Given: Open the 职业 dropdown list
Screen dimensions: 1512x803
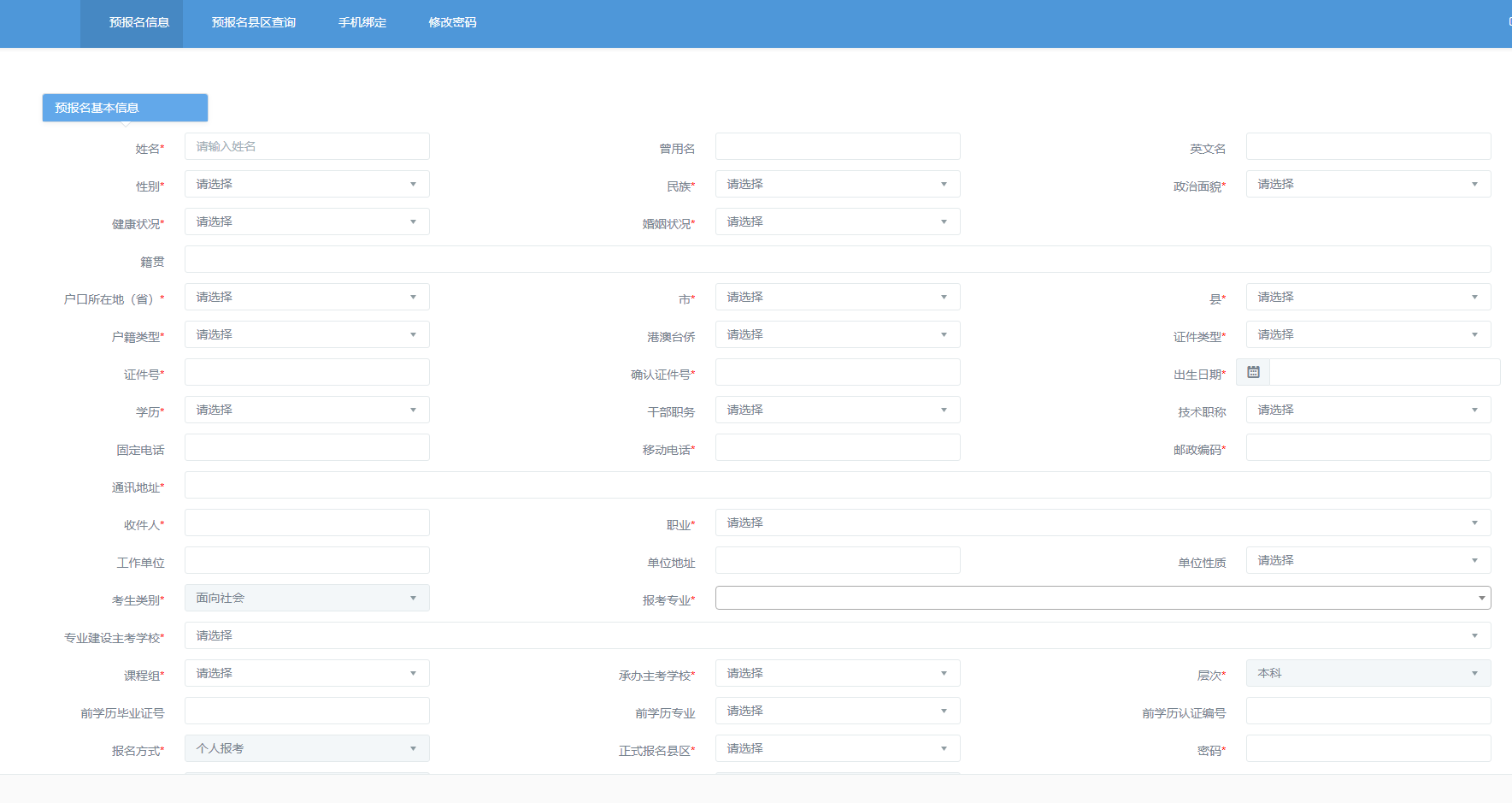Looking at the screenshot, I should pyautogui.click(x=1103, y=523).
